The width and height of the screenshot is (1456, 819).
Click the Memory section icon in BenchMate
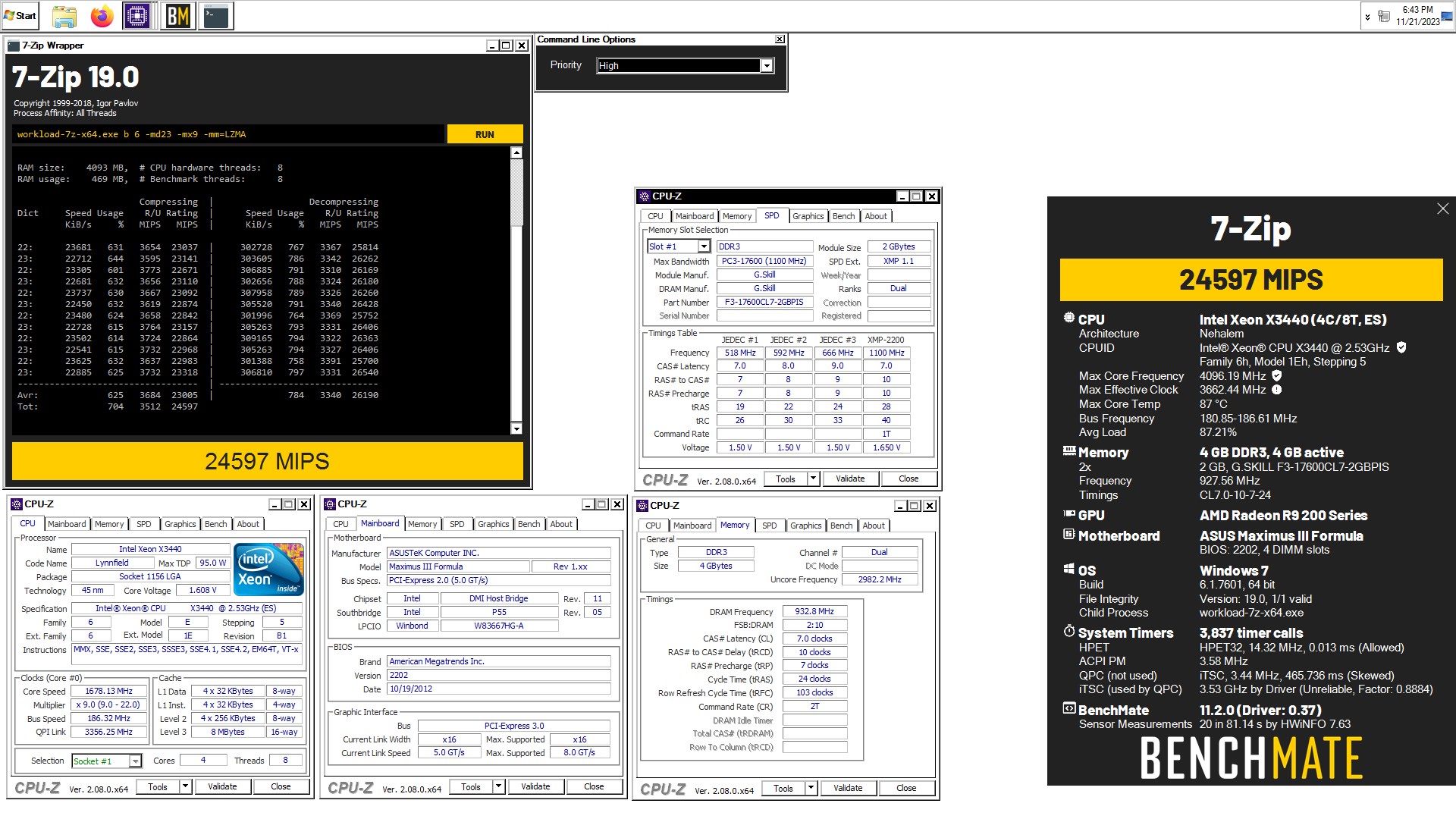1069,451
